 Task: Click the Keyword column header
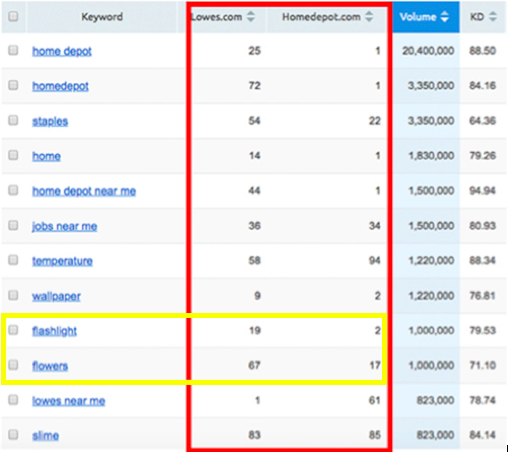pos(102,17)
